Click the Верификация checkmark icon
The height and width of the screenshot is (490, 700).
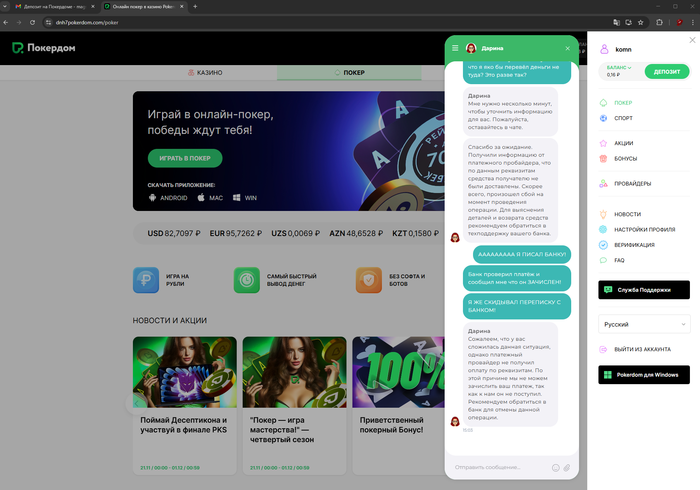[603, 245]
